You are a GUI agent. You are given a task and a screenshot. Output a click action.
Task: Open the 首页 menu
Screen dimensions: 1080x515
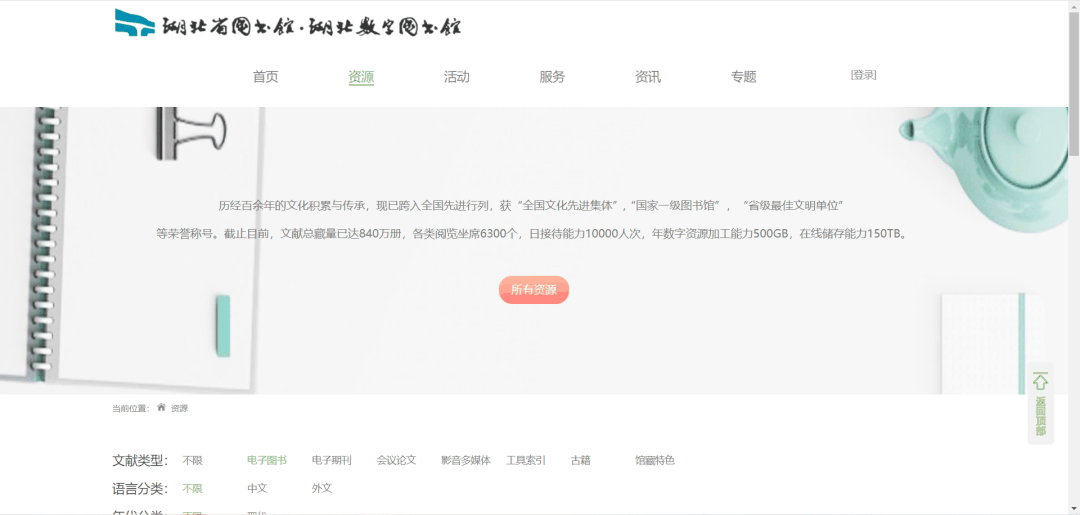[x=265, y=77]
